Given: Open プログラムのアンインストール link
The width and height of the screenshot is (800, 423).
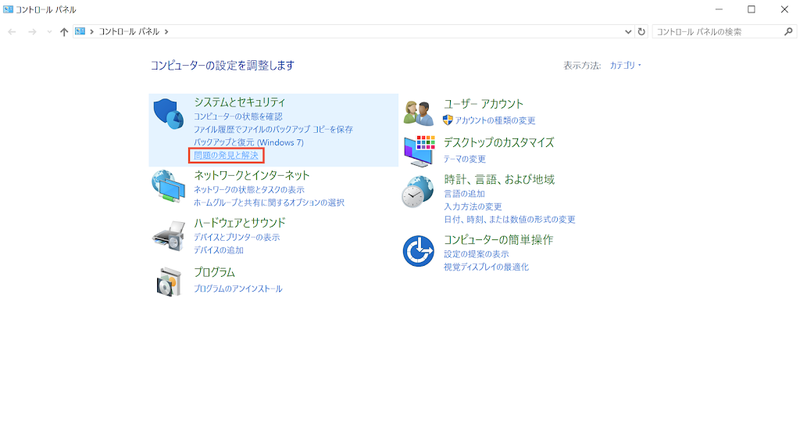Looking at the screenshot, I should coord(238,288).
